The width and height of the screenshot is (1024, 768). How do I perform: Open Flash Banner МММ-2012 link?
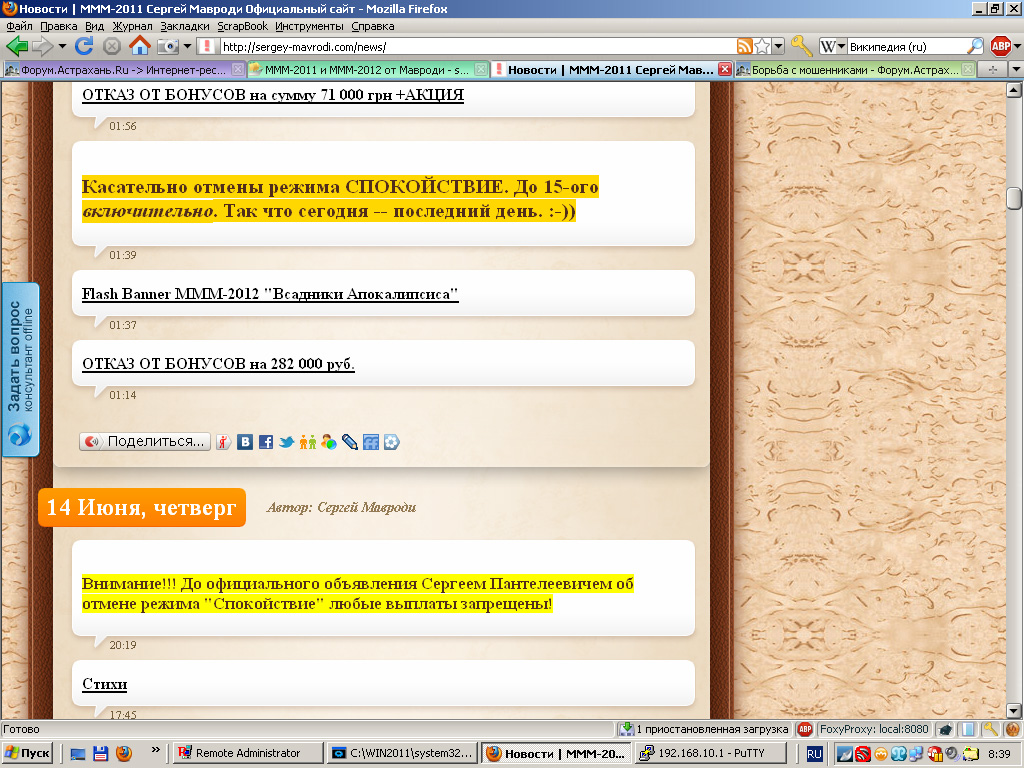pos(270,294)
